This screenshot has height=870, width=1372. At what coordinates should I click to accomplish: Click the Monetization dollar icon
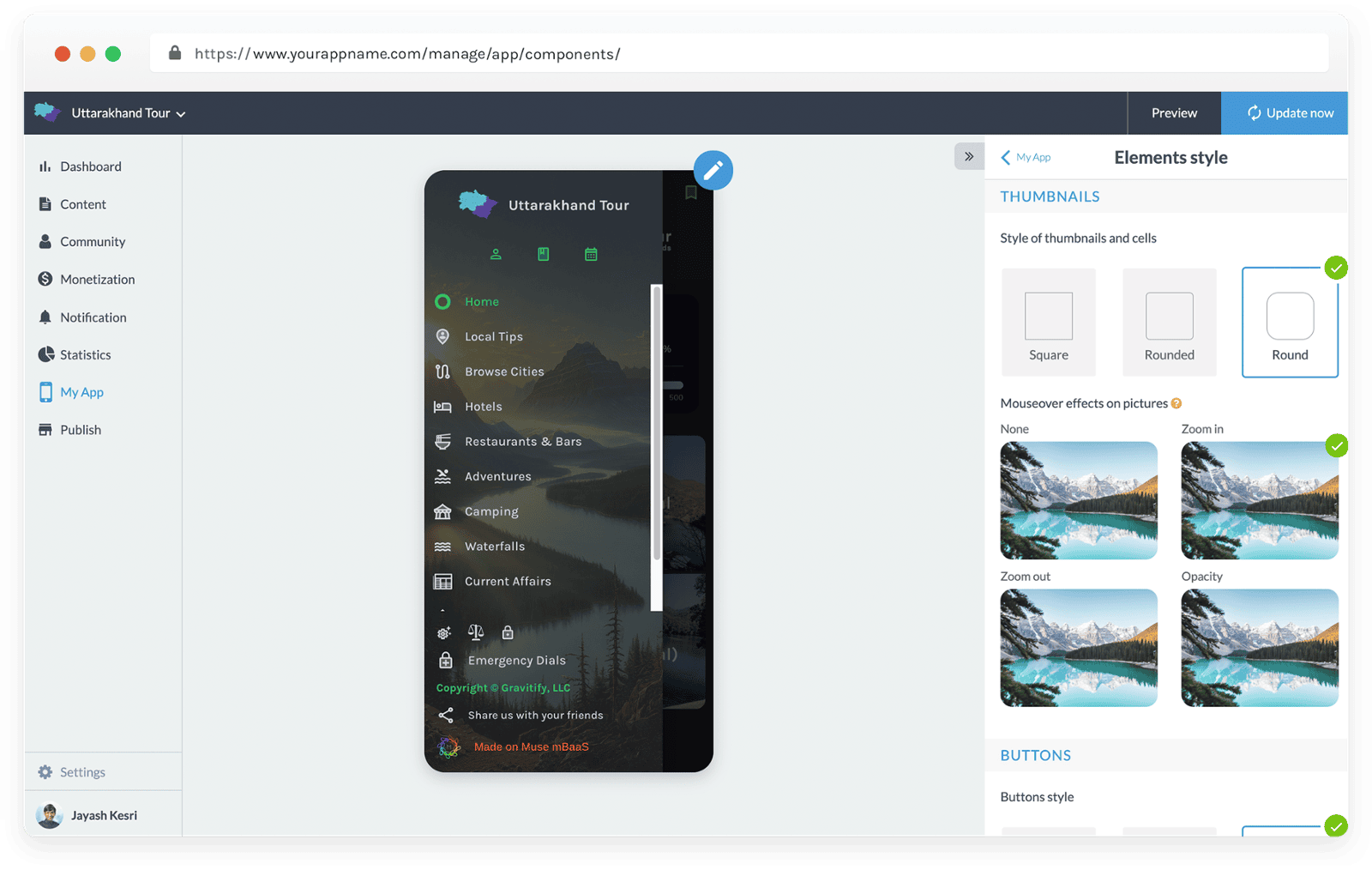point(45,279)
